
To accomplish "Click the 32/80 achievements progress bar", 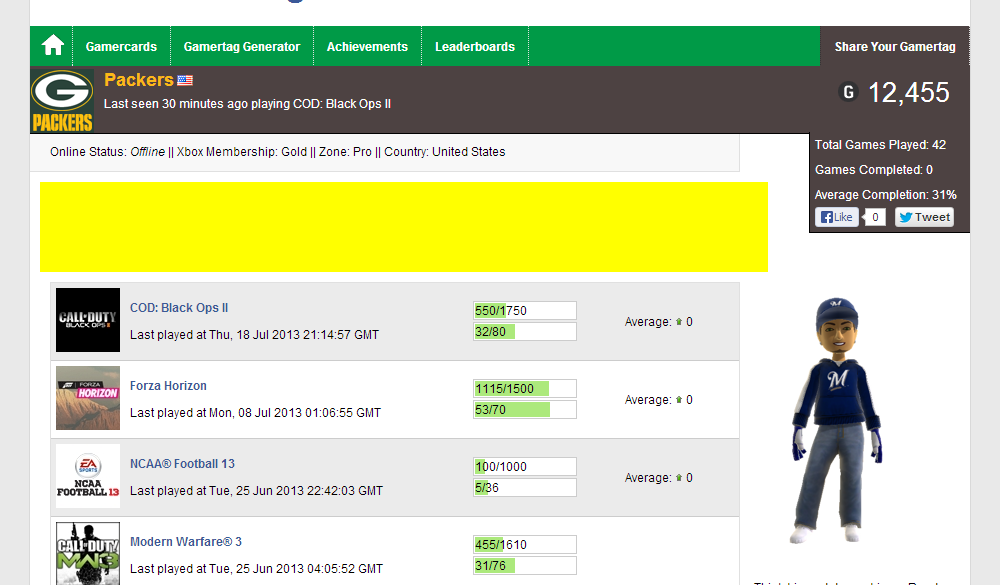I will pyautogui.click(x=524, y=332).
